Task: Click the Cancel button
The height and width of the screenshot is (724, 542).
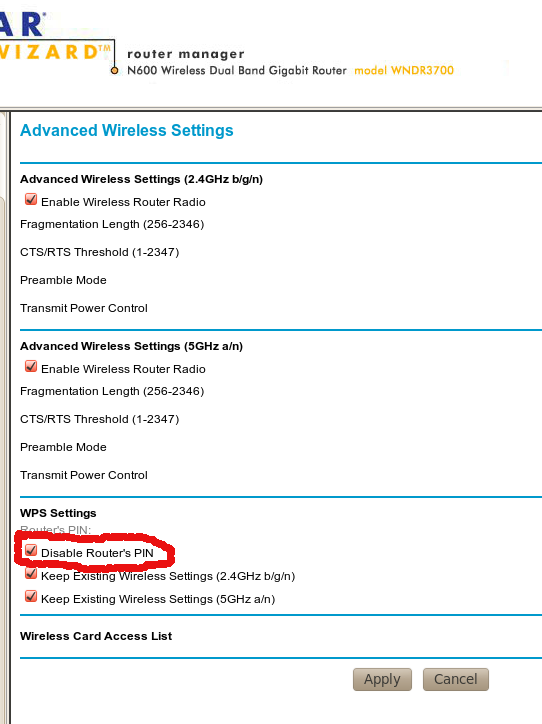Action: point(456,679)
